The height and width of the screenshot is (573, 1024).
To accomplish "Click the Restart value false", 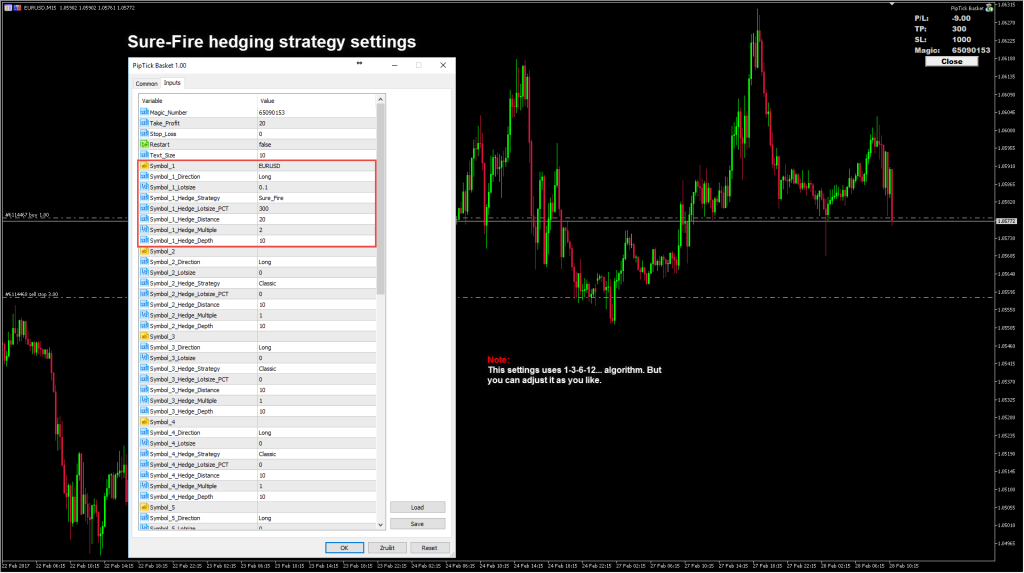I will 264,144.
